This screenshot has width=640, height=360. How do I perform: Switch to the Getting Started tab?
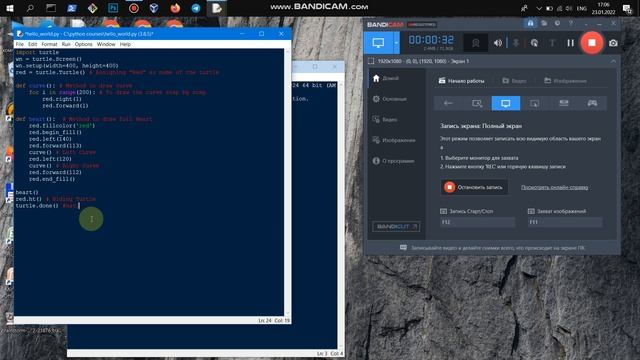(461, 81)
